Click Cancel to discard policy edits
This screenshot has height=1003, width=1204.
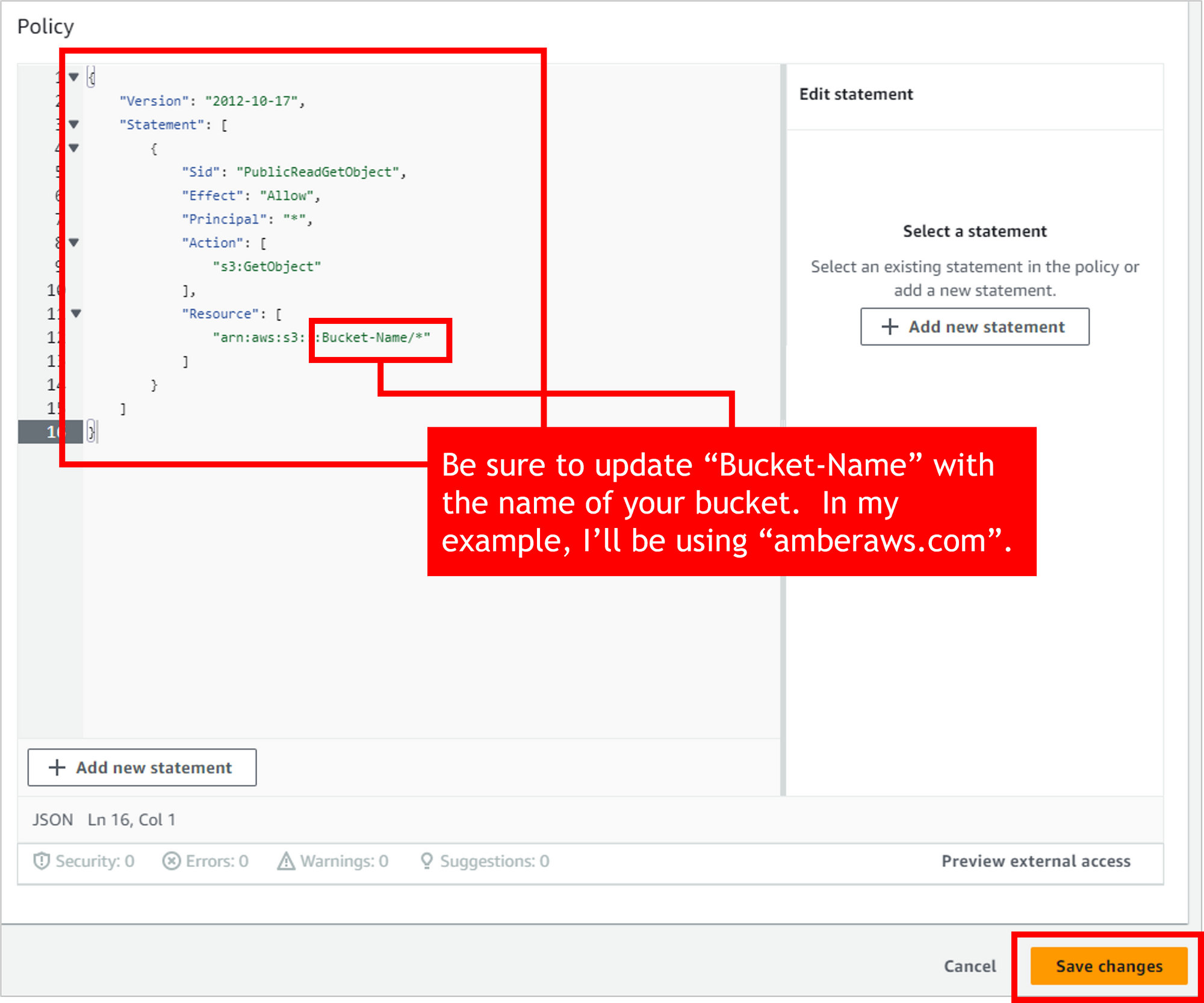pyautogui.click(x=970, y=966)
